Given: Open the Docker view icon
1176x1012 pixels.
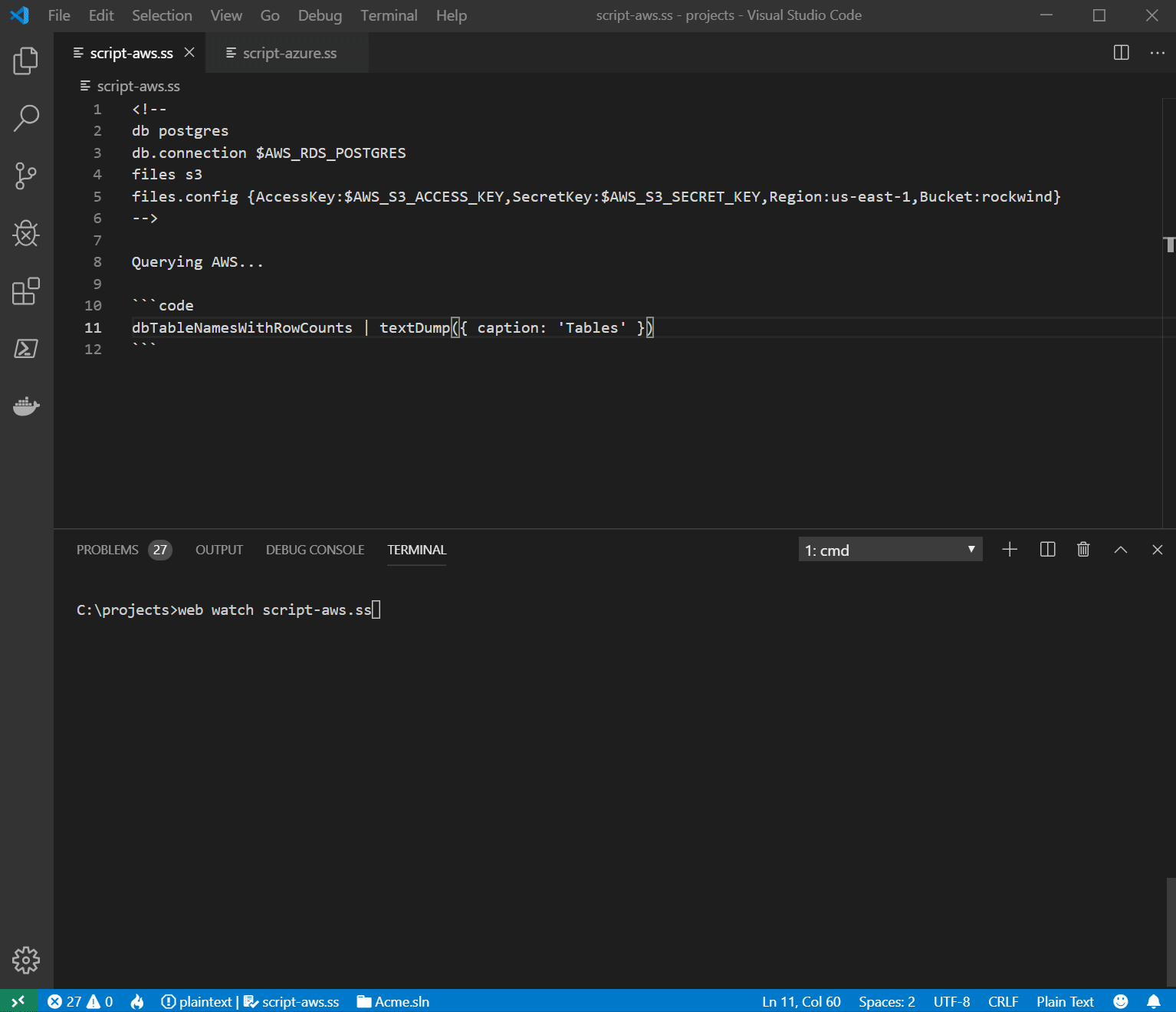Looking at the screenshot, I should click(x=26, y=406).
